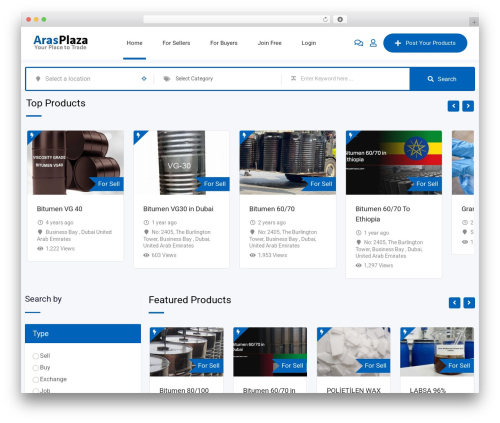Collapse the Type filter panel header
The image size is (500, 423).
(x=83, y=333)
